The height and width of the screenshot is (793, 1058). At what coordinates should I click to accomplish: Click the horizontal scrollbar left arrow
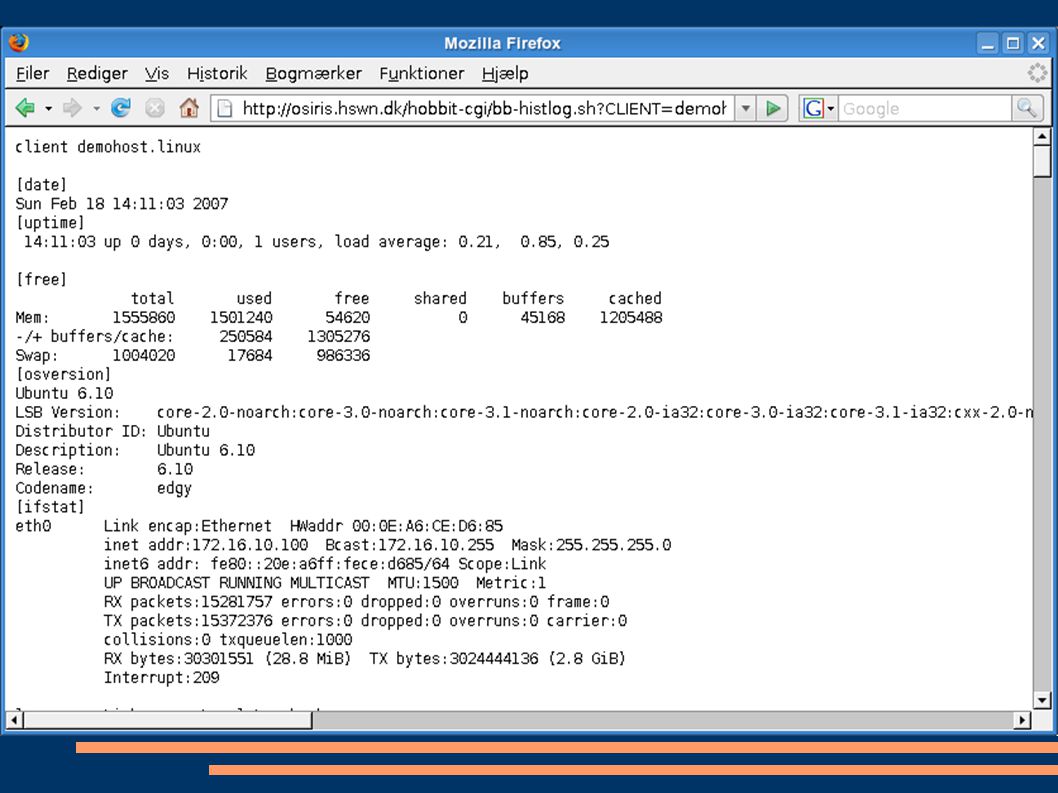[x=14, y=720]
